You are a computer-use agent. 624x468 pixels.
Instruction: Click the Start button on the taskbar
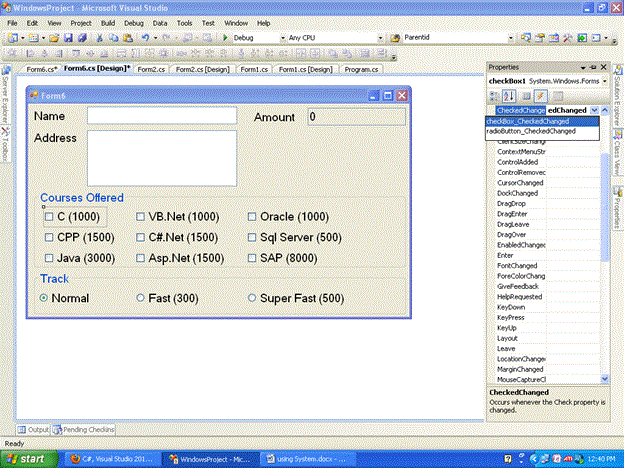pos(29,459)
